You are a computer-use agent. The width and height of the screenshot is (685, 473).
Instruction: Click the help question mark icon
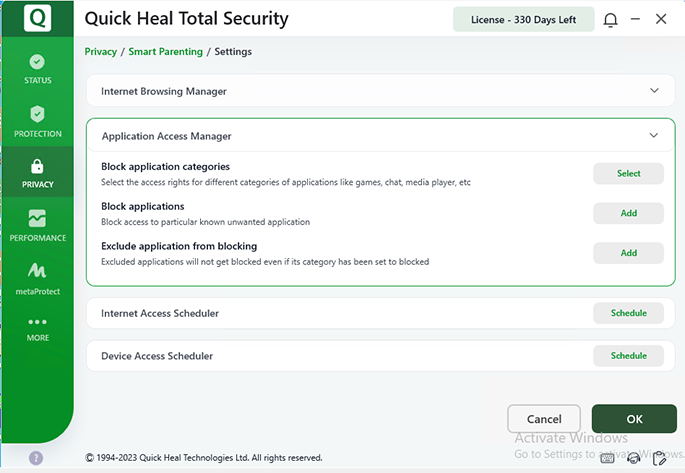pyautogui.click(x=36, y=458)
